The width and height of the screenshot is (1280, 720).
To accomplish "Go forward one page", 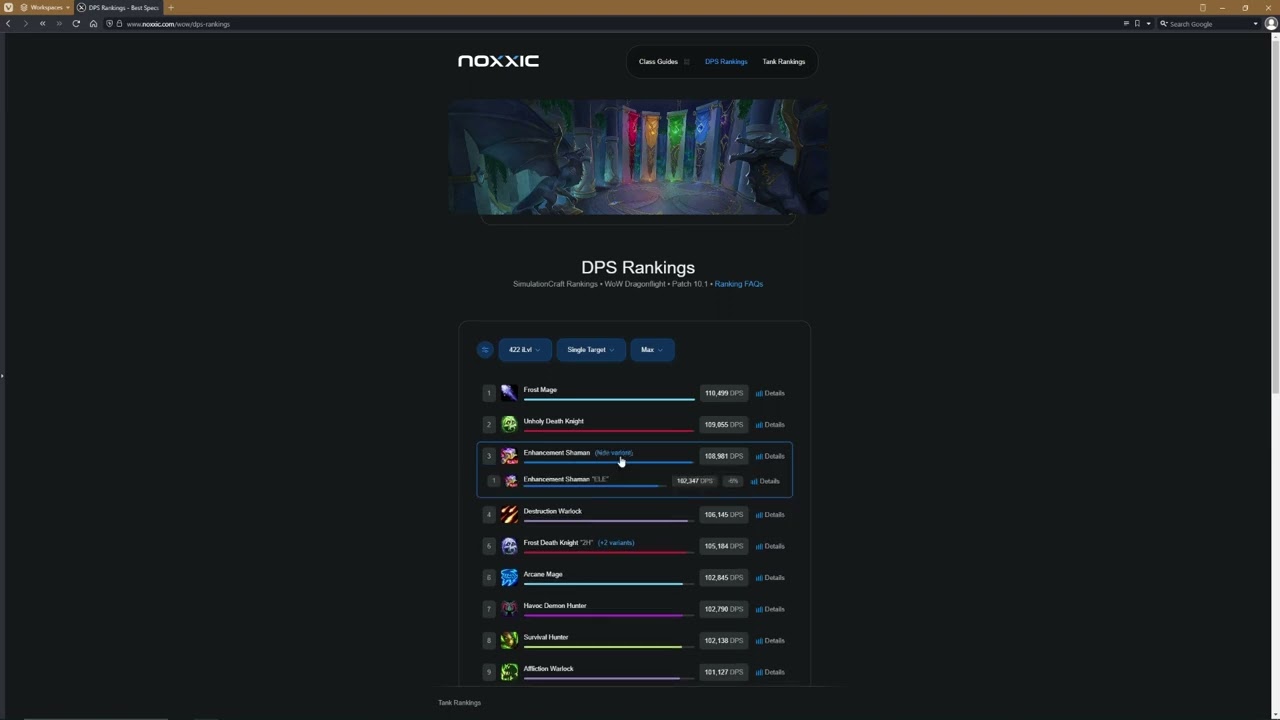I will [25, 23].
